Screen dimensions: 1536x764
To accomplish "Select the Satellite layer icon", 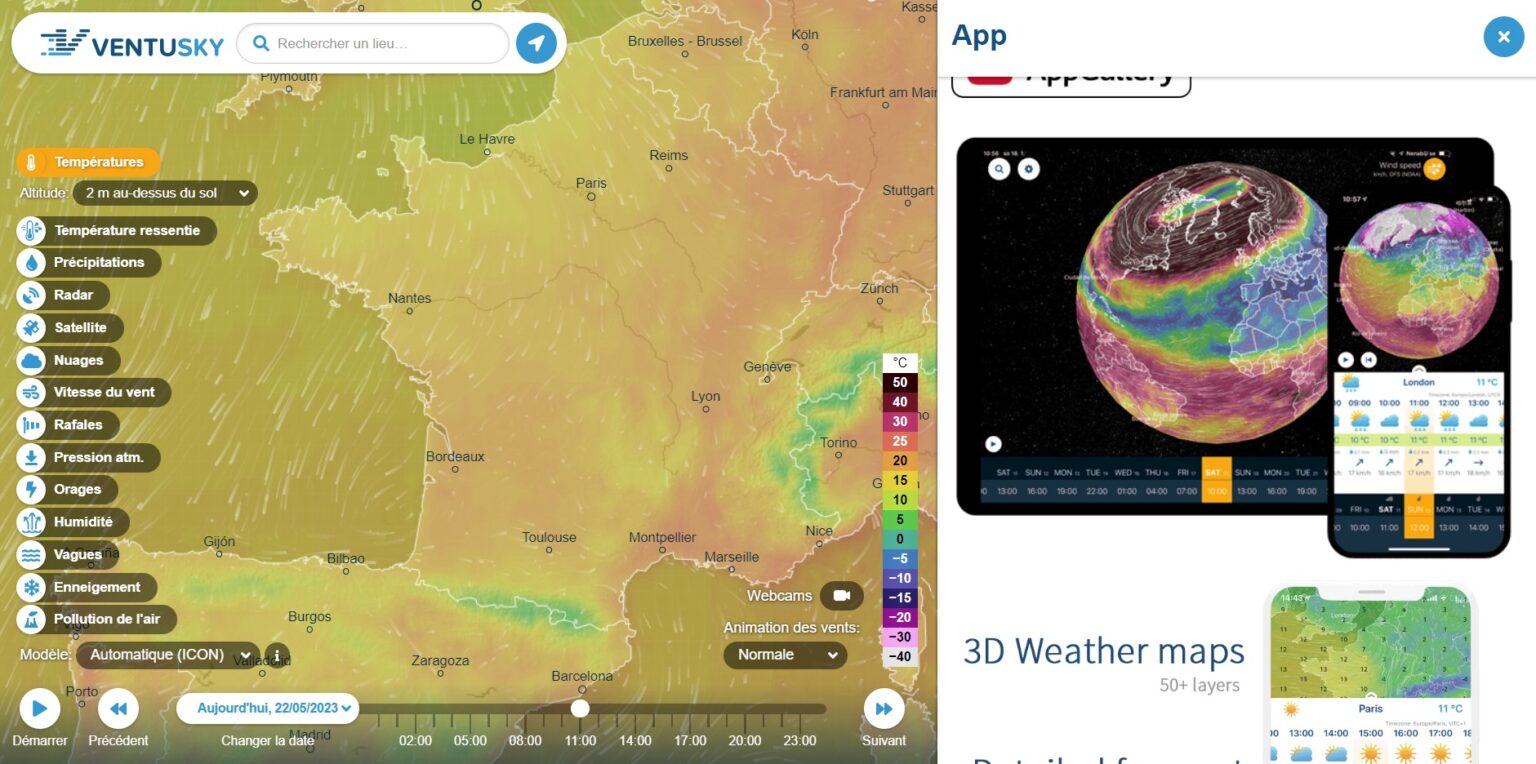I will [x=32, y=328].
